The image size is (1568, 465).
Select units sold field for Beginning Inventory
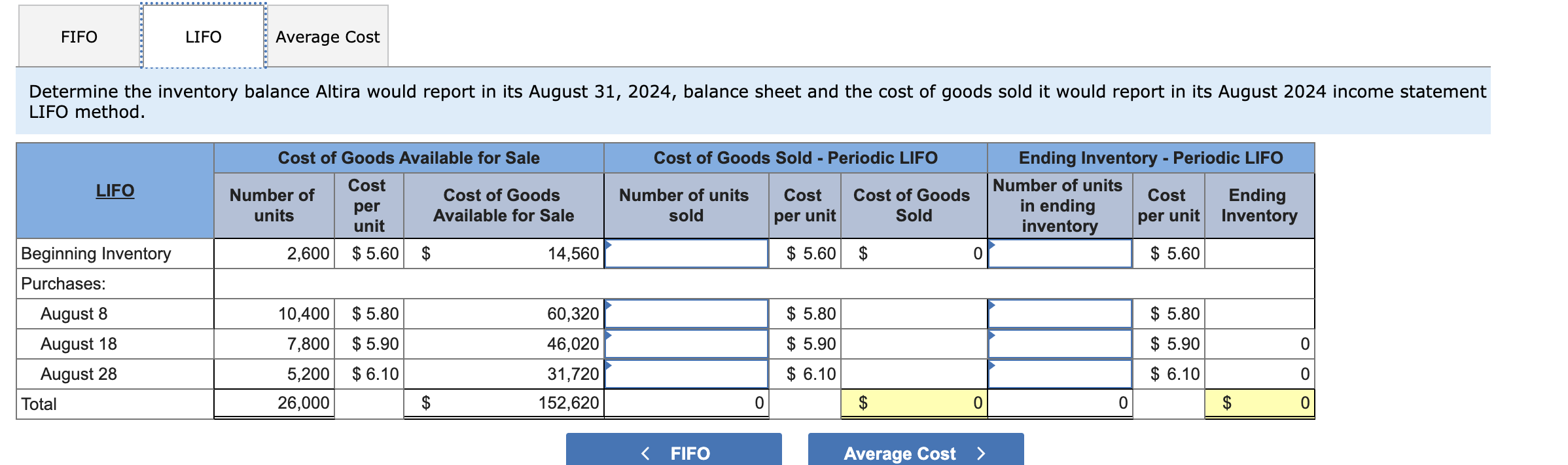click(x=686, y=253)
